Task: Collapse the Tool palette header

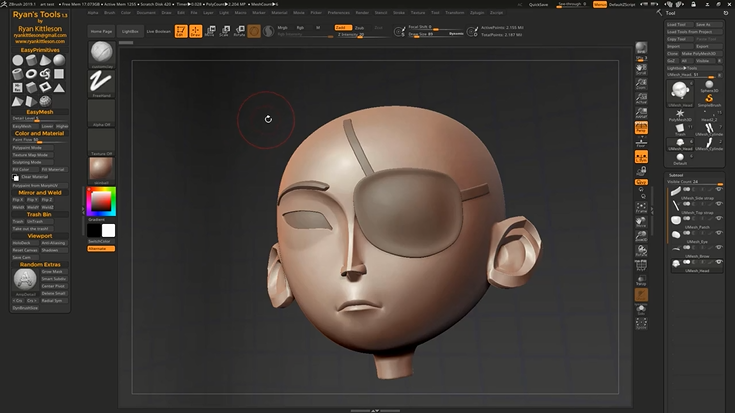Action: tap(671, 13)
